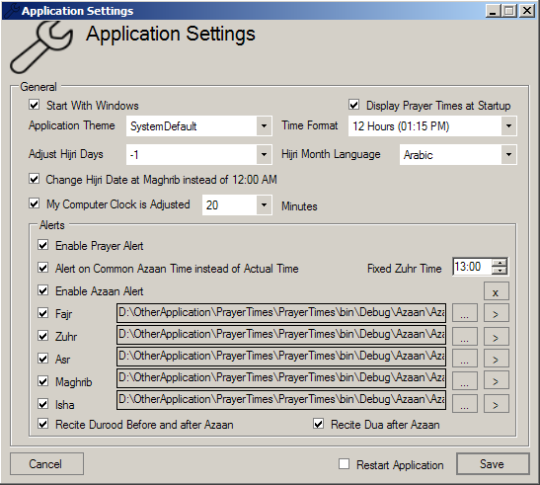Screen dimensions: 540x485
Task: Play the Maghrib azaan sound
Action: coord(496,380)
